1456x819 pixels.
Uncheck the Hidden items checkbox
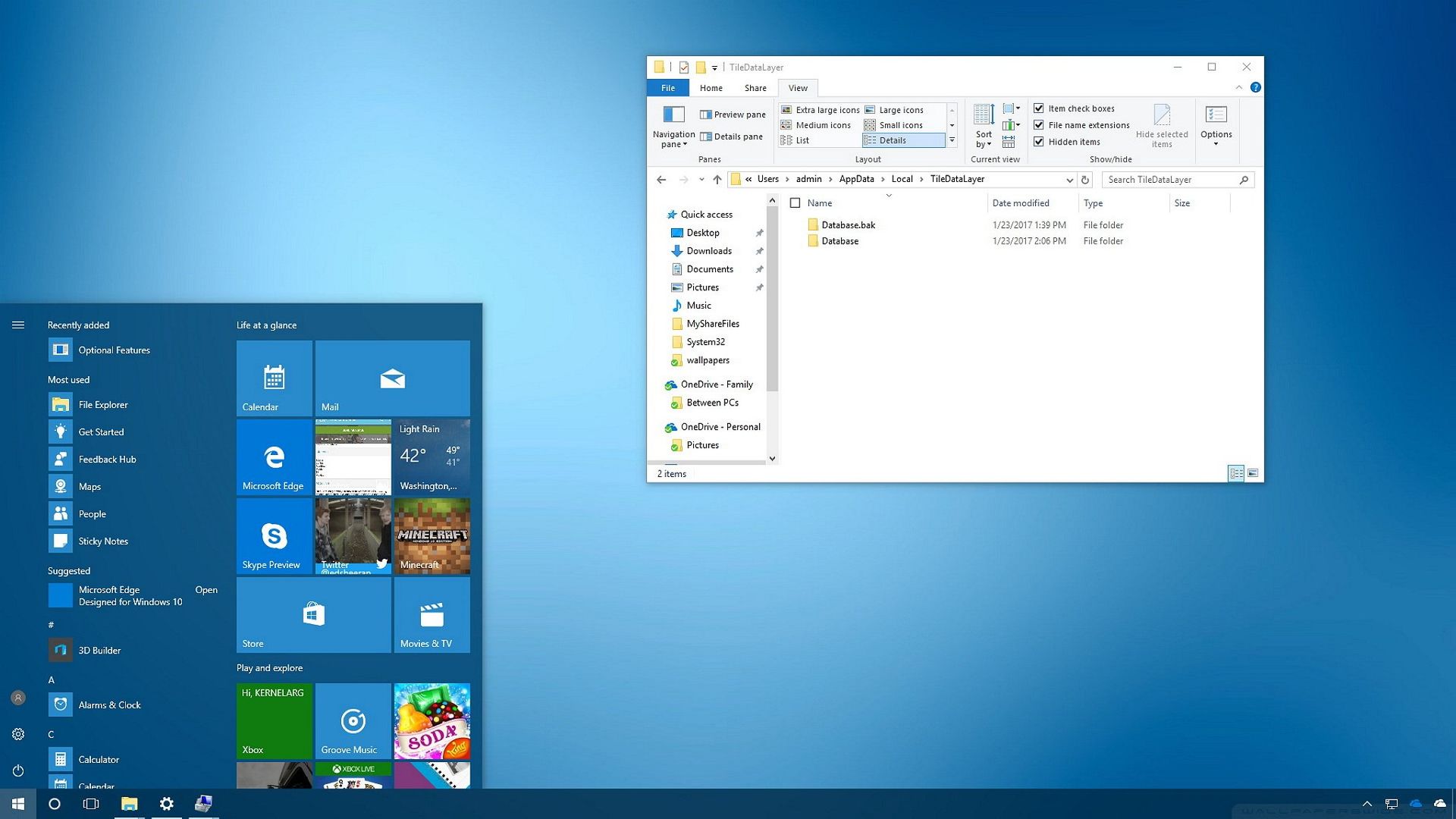(1039, 142)
